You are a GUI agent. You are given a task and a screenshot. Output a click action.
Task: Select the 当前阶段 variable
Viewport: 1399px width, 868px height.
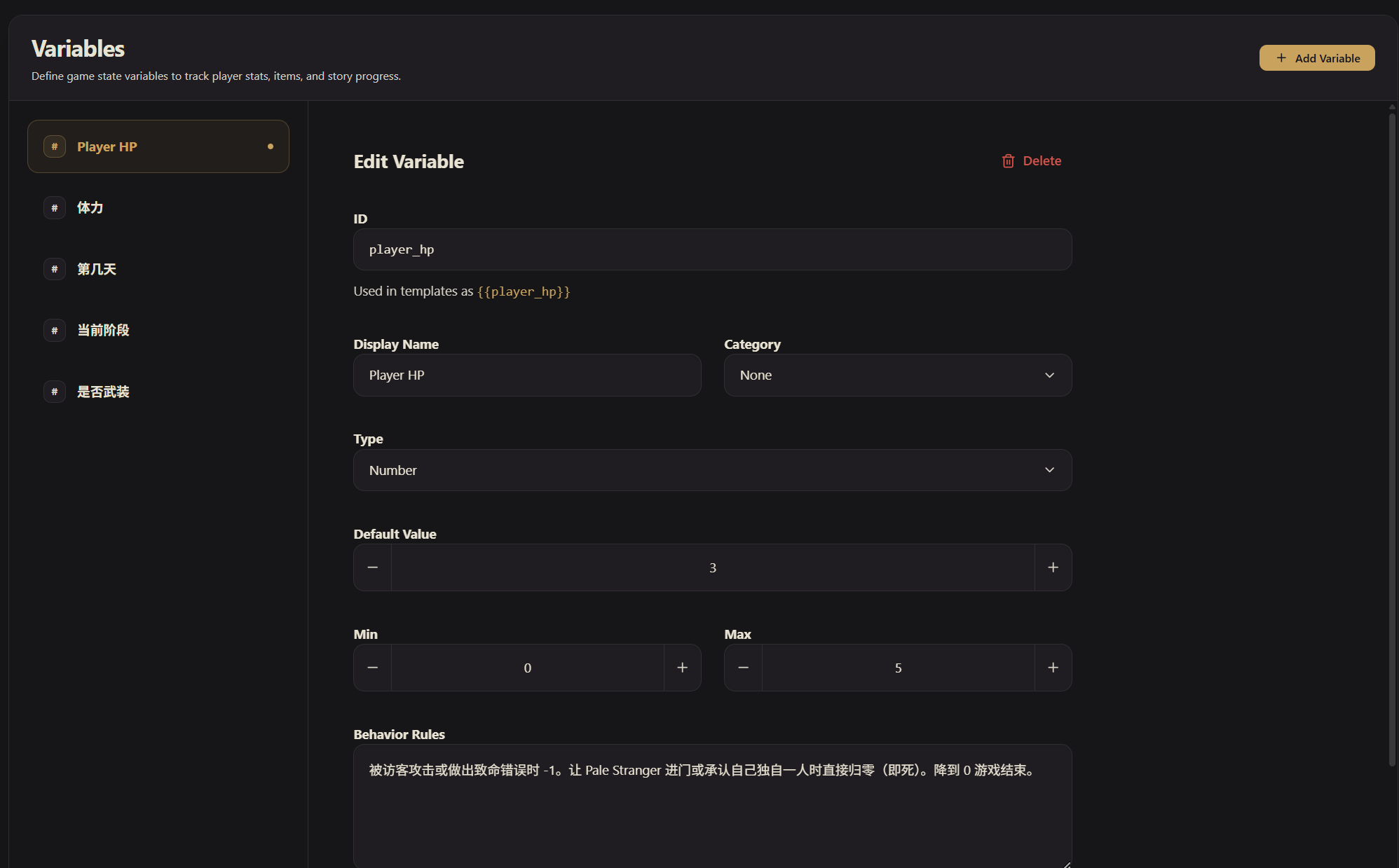pos(104,331)
